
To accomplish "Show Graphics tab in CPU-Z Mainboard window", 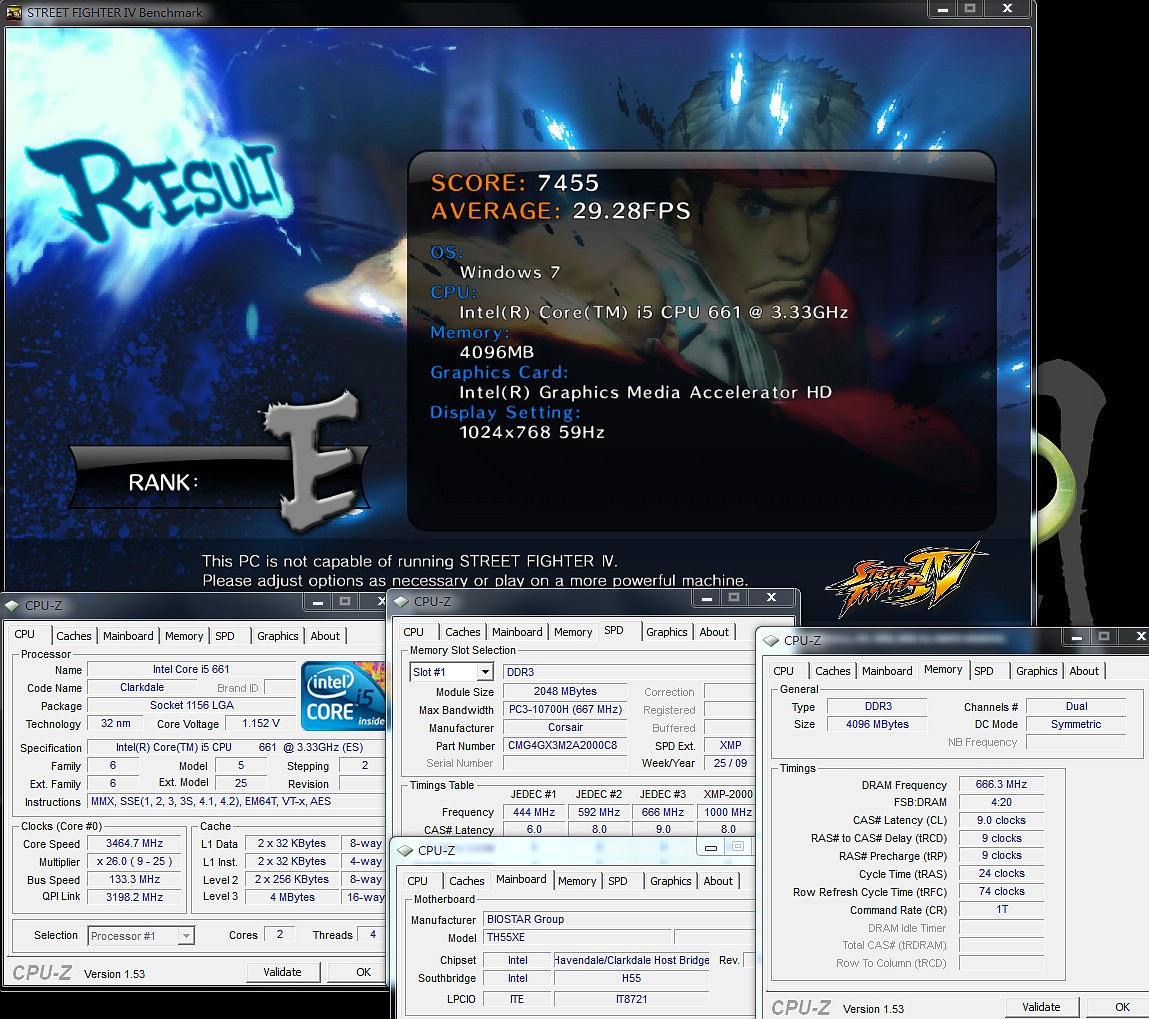I will click(x=670, y=881).
